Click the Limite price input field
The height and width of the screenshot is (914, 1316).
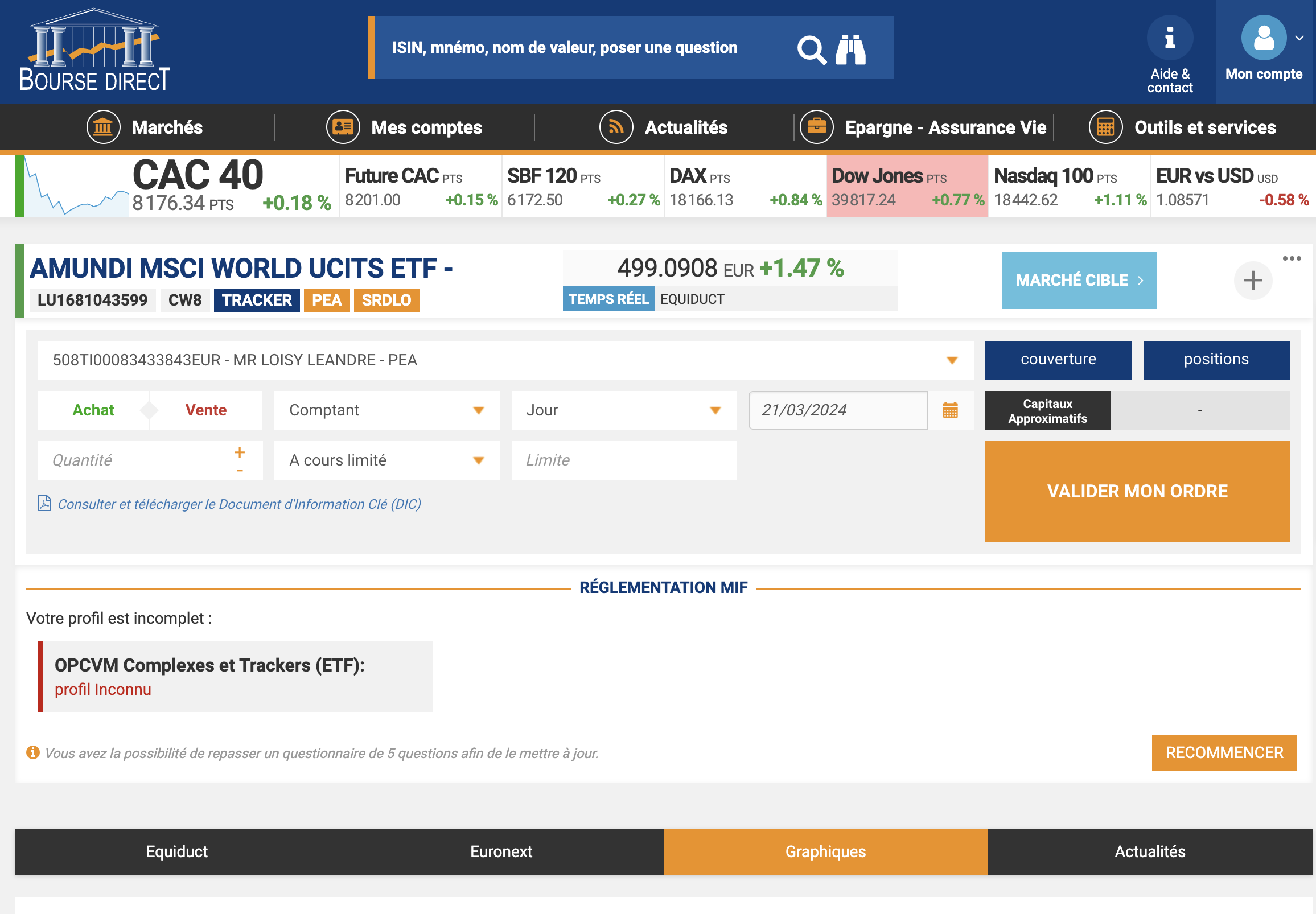coord(623,460)
